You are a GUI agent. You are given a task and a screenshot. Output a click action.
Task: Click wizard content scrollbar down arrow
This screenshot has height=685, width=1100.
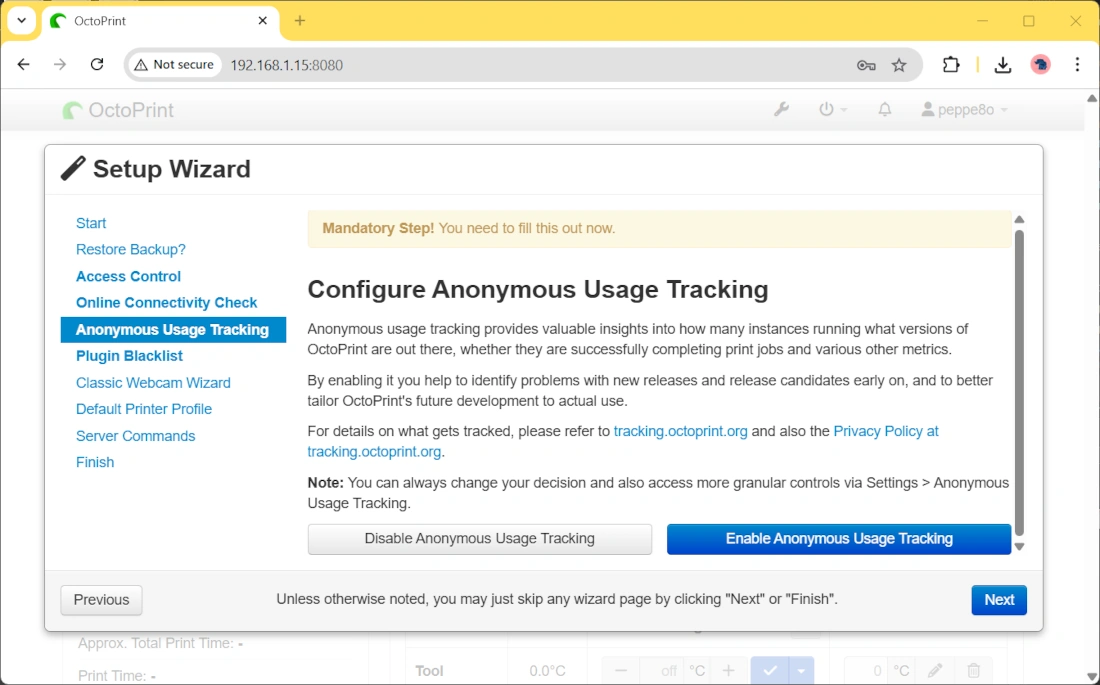tap(1019, 547)
